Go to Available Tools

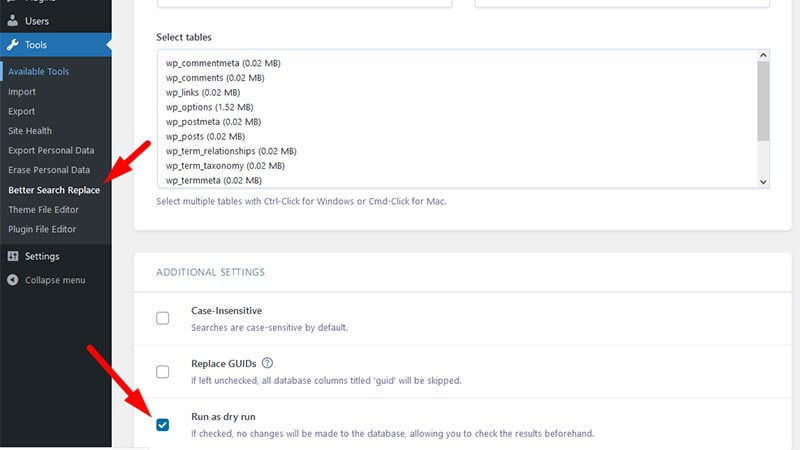(x=38, y=71)
